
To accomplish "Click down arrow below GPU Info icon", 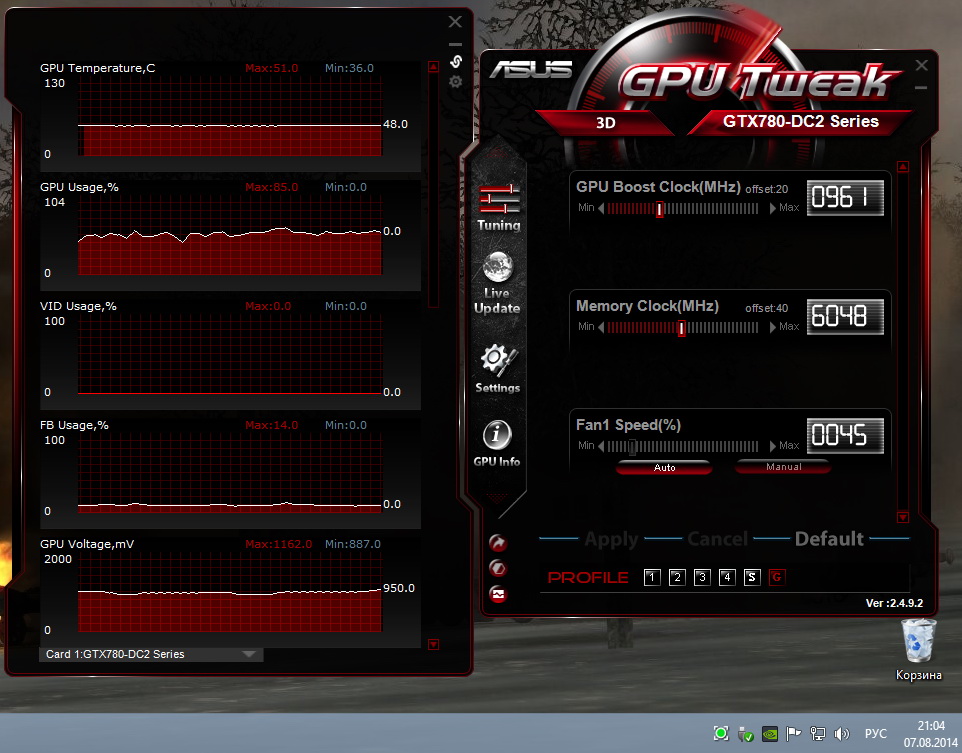I will 498,497.
